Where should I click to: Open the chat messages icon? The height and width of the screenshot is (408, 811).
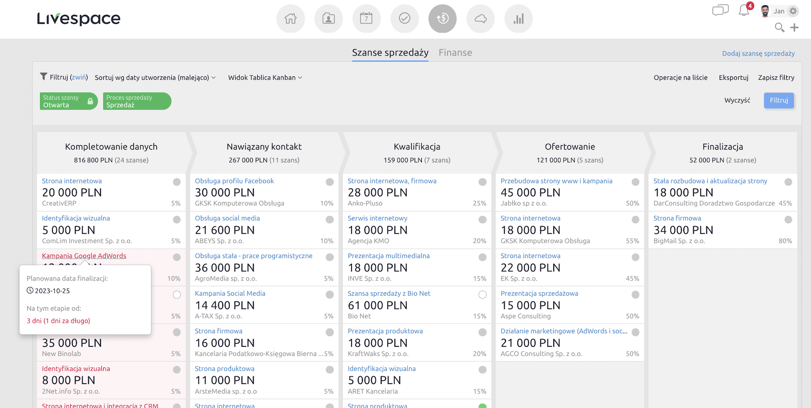pos(720,10)
